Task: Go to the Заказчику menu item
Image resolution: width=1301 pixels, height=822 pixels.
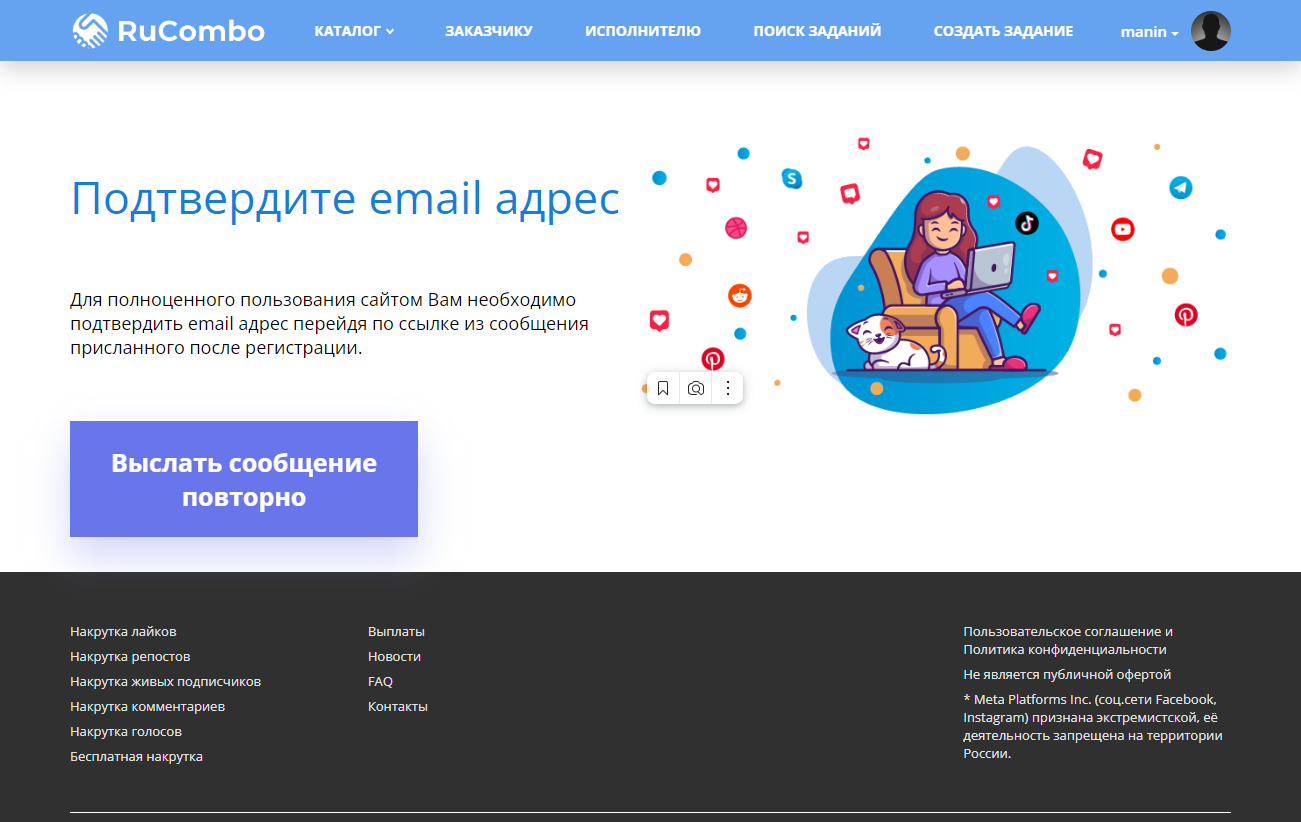Action: [489, 31]
